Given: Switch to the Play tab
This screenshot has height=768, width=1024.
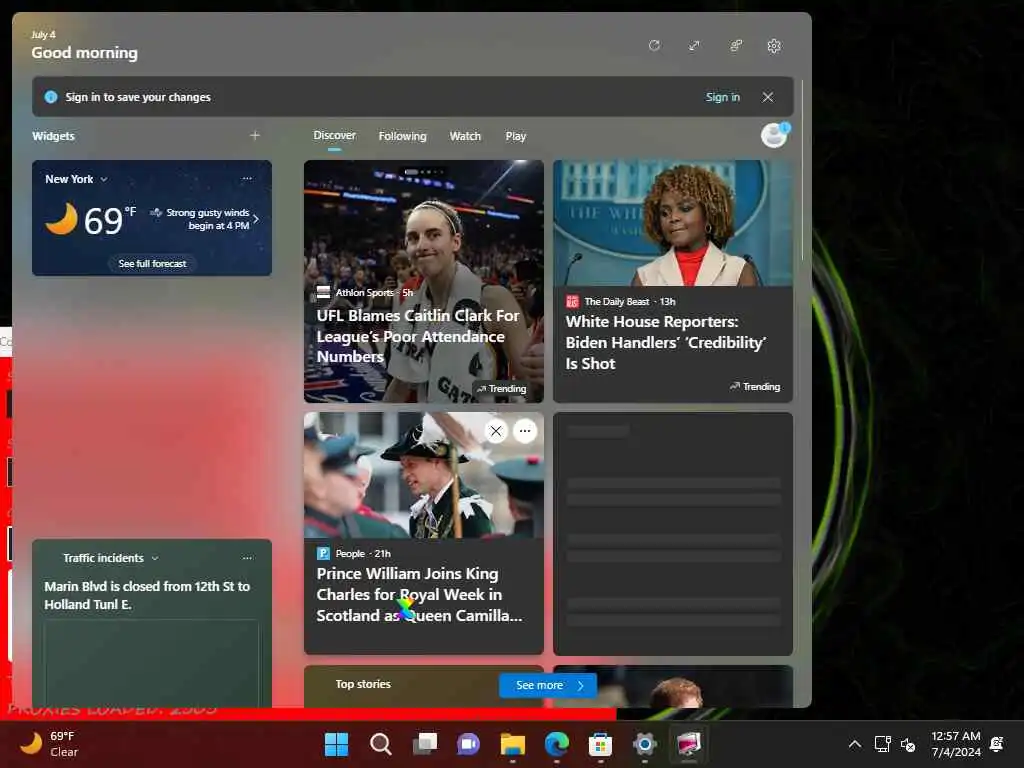Looking at the screenshot, I should (515, 136).
